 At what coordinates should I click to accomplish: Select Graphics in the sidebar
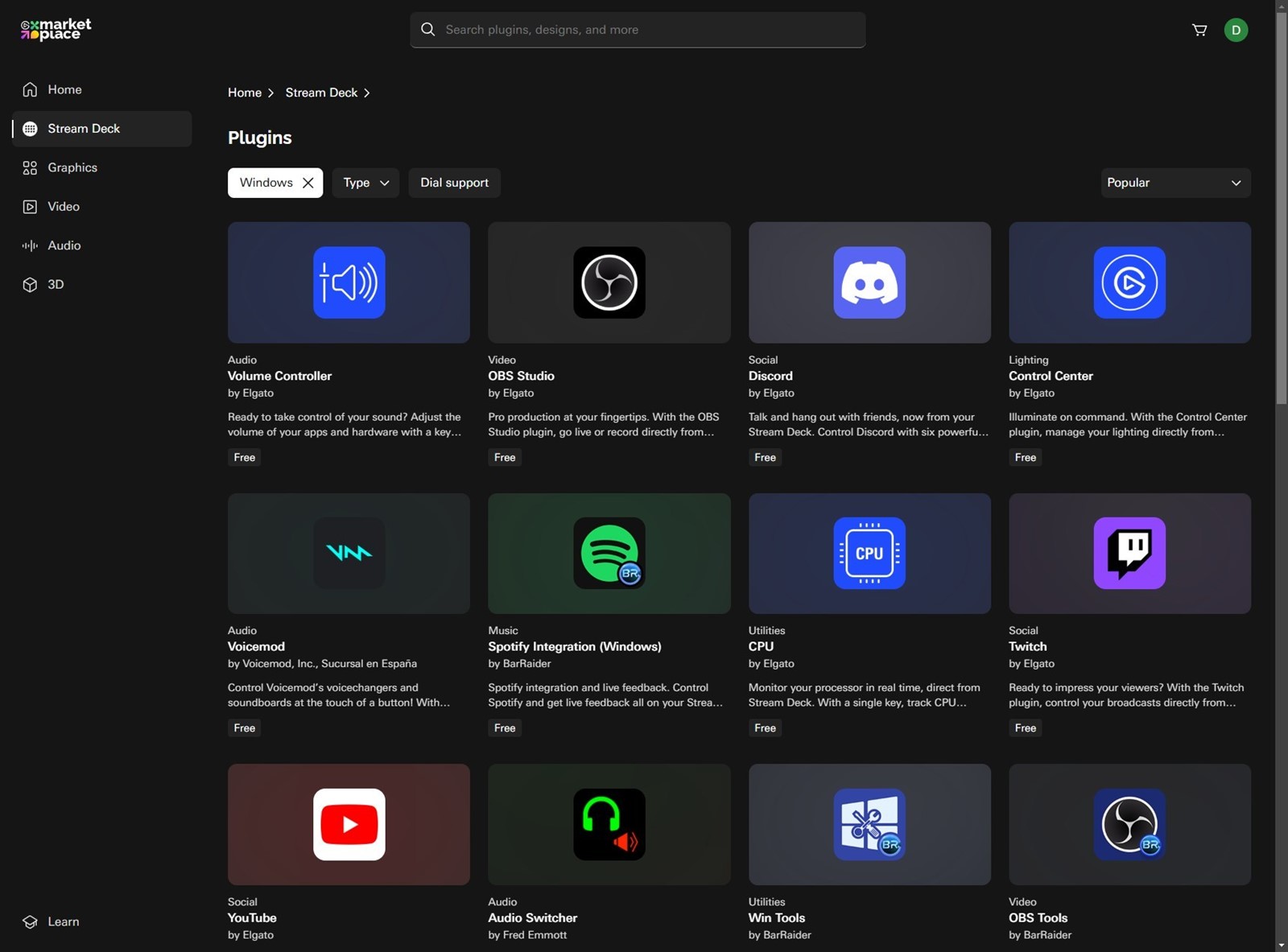102,167
